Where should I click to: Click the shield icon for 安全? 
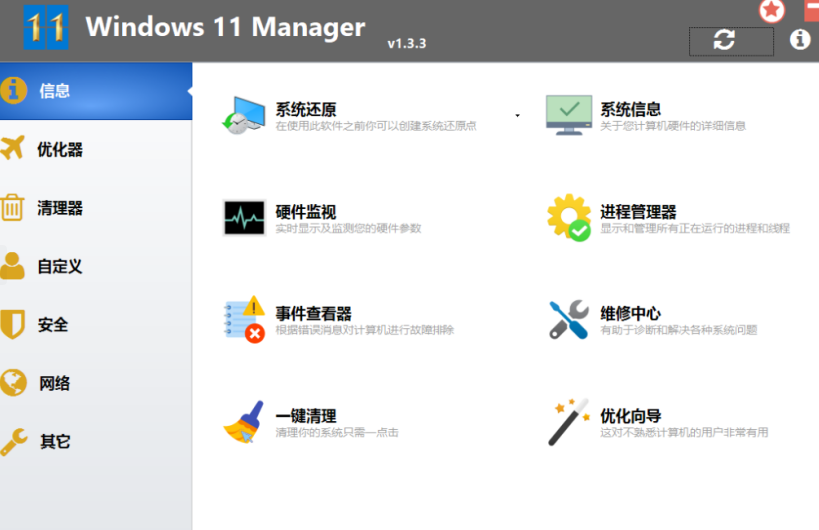coord(13,324)
